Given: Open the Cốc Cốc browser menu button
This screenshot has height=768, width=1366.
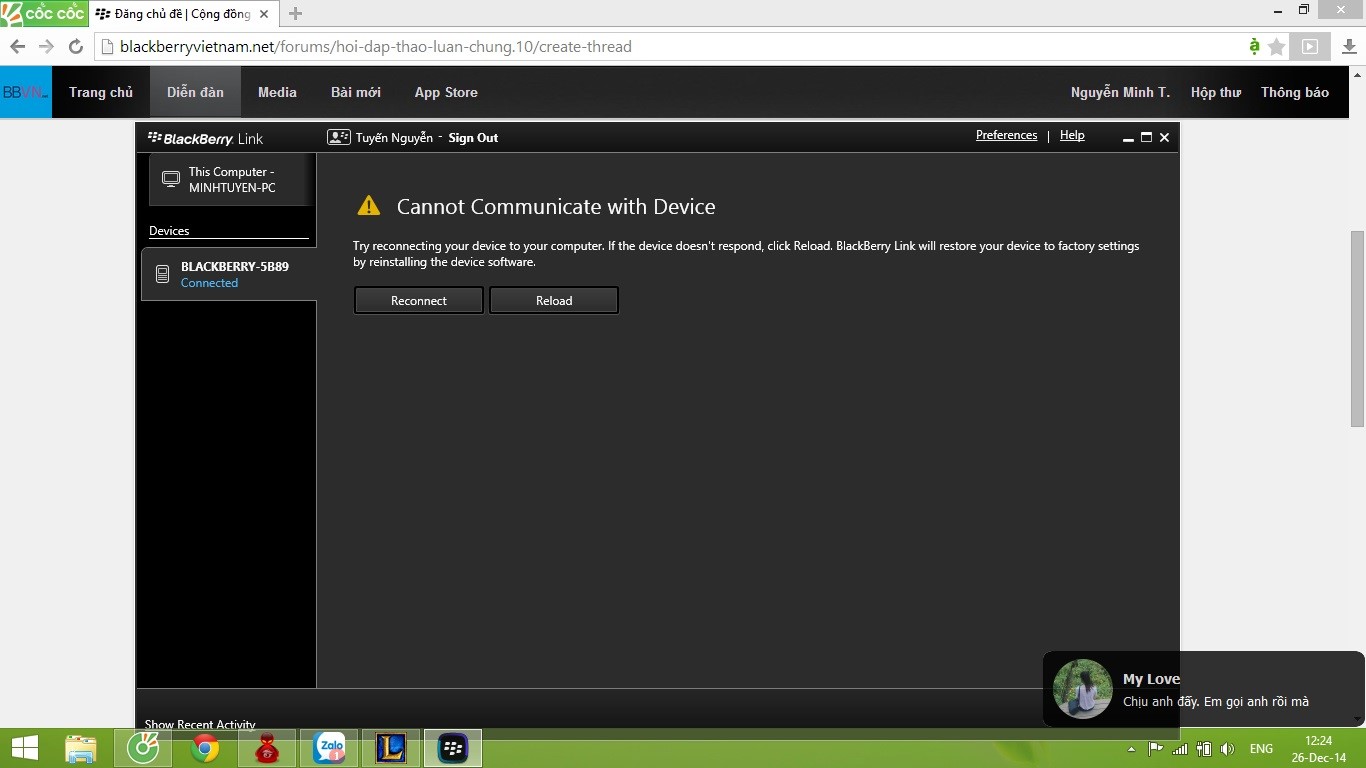Looking at the screenshot, I should click(44, 13).
